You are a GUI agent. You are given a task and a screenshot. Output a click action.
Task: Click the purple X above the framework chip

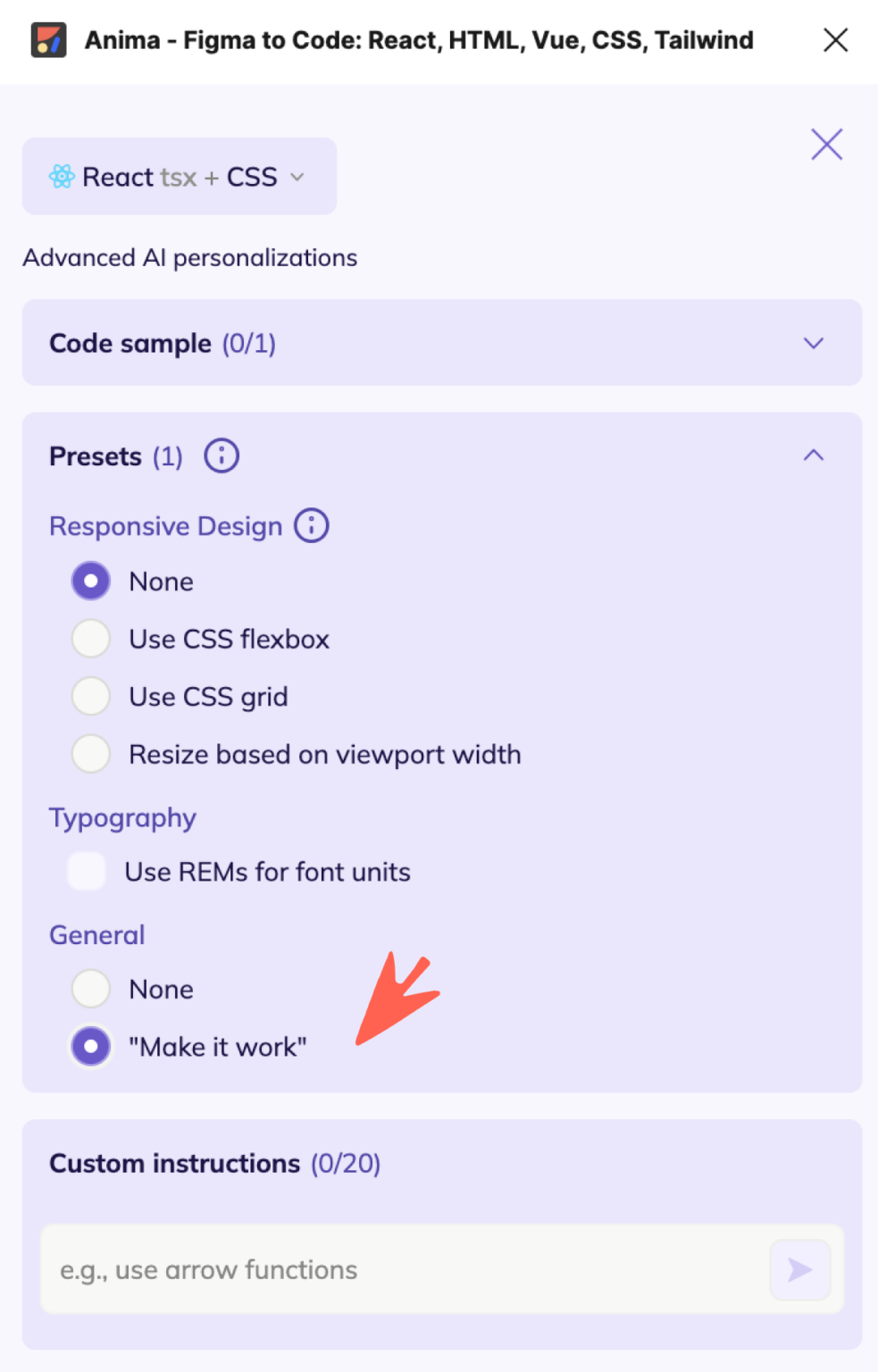[825, 144]
